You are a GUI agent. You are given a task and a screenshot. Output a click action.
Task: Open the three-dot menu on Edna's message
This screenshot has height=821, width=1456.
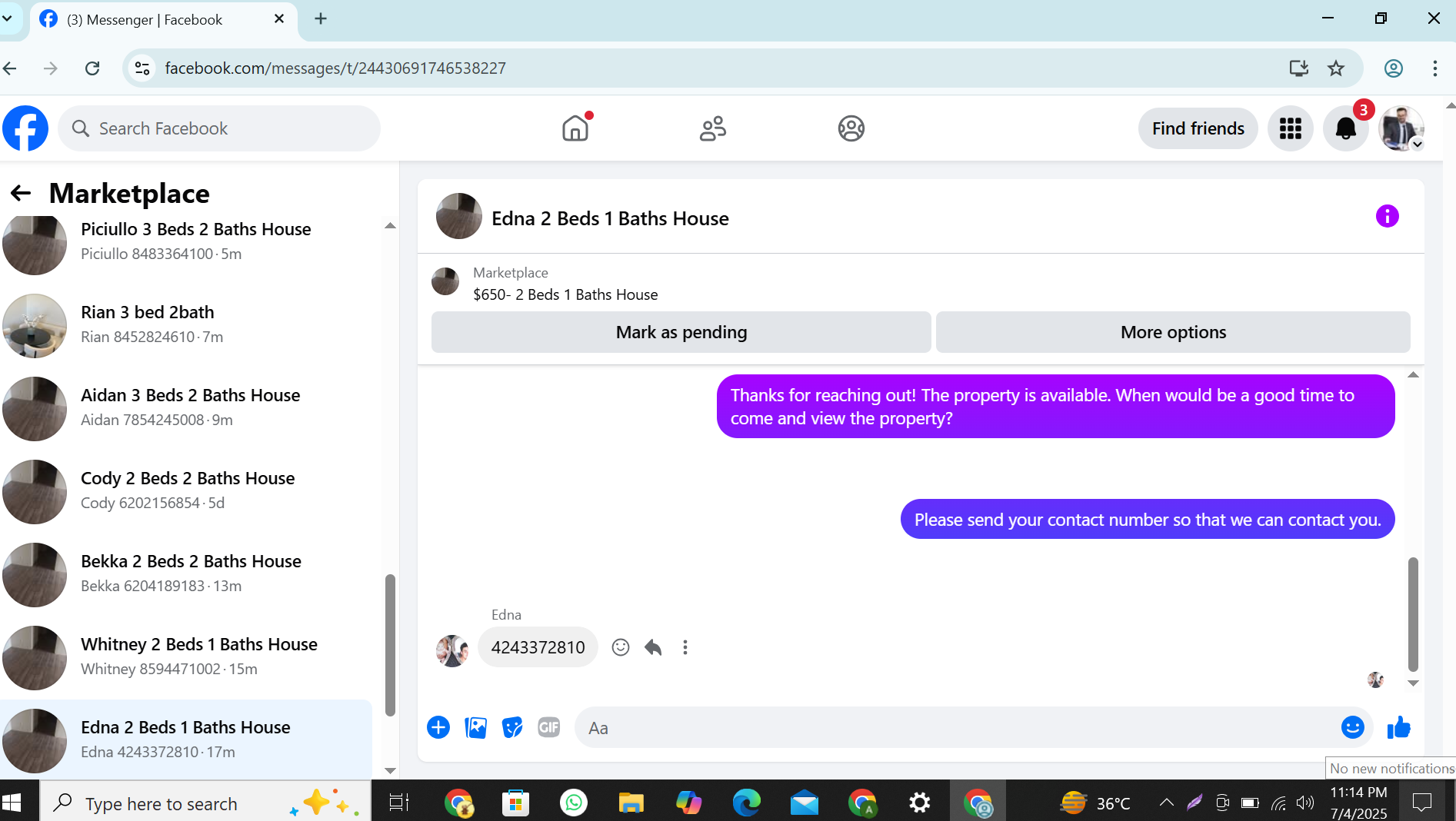coord(685,647)
